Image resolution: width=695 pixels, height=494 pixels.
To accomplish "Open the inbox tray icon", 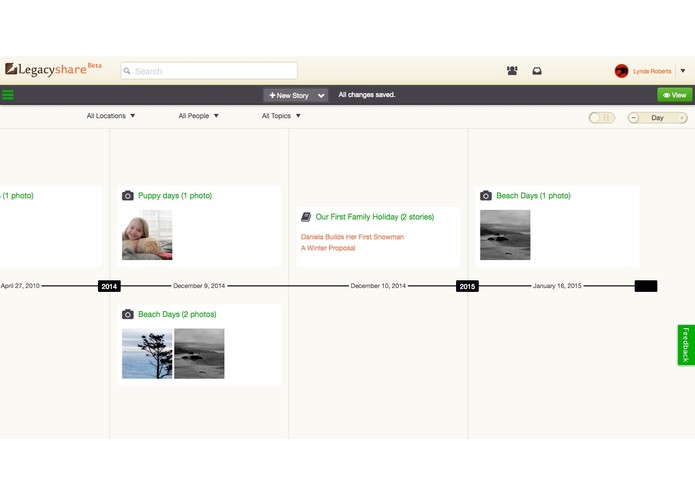I will [537, 71].
